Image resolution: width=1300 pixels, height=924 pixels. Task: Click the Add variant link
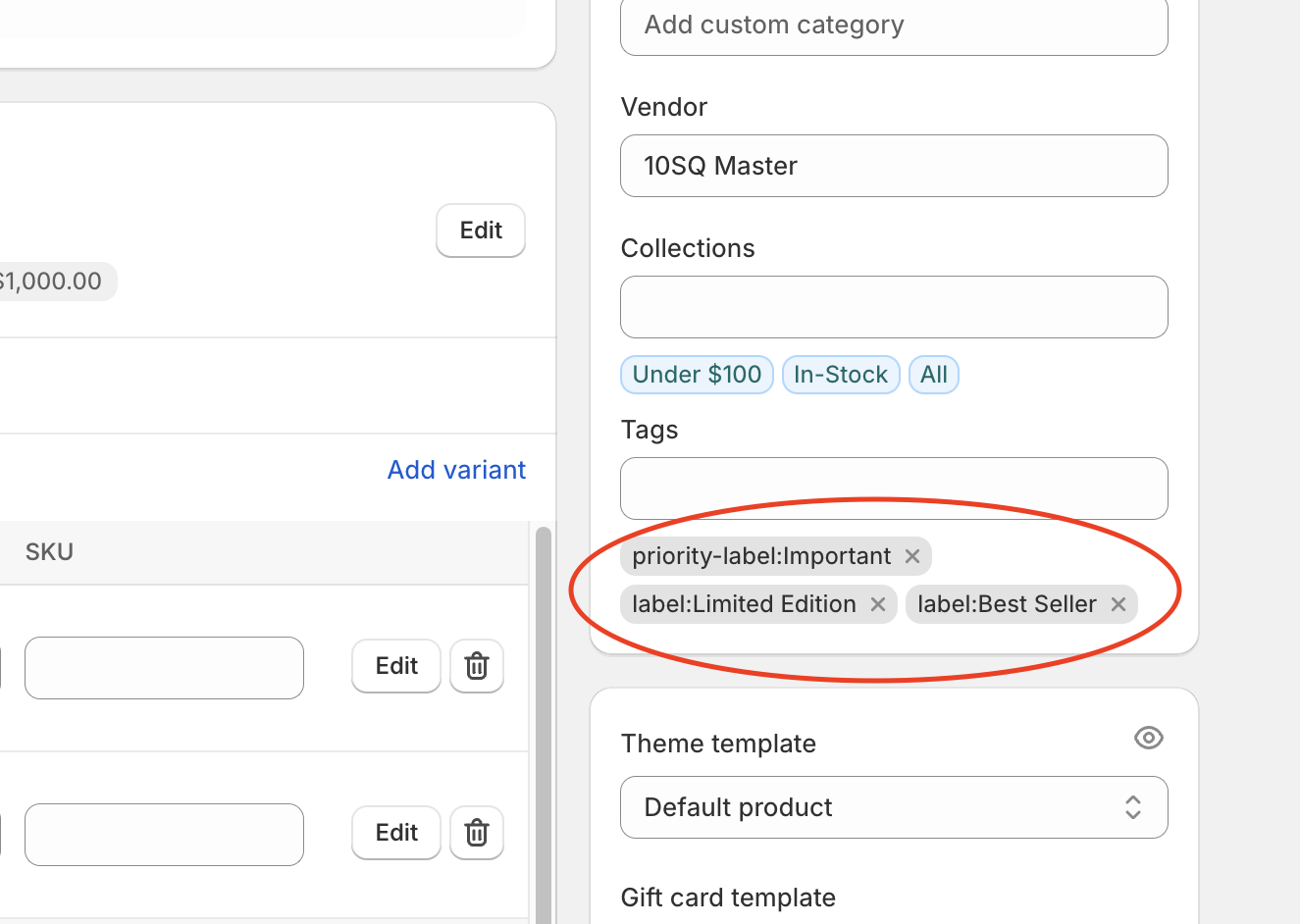[456, 470]
